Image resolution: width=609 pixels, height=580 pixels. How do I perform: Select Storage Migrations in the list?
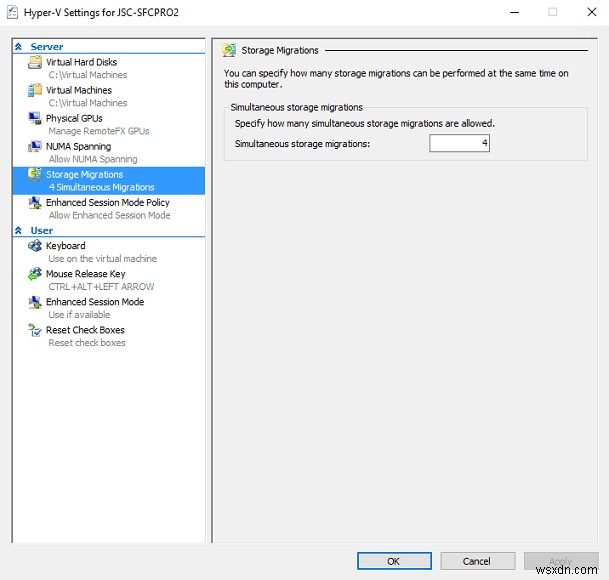coord(108,181)
